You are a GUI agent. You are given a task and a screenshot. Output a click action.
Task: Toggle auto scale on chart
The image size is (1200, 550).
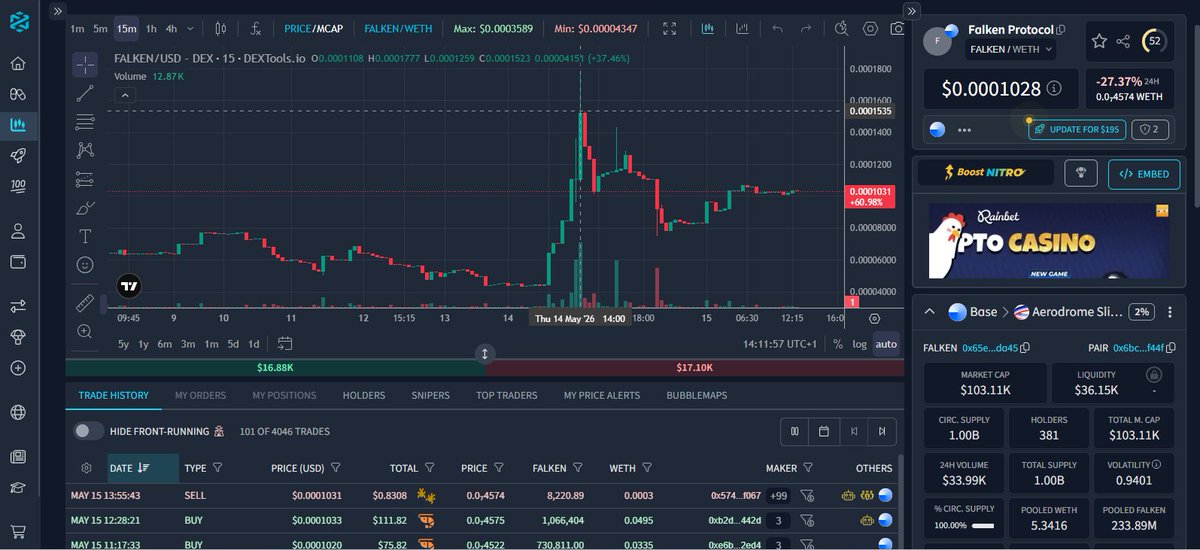click(886, 344)
